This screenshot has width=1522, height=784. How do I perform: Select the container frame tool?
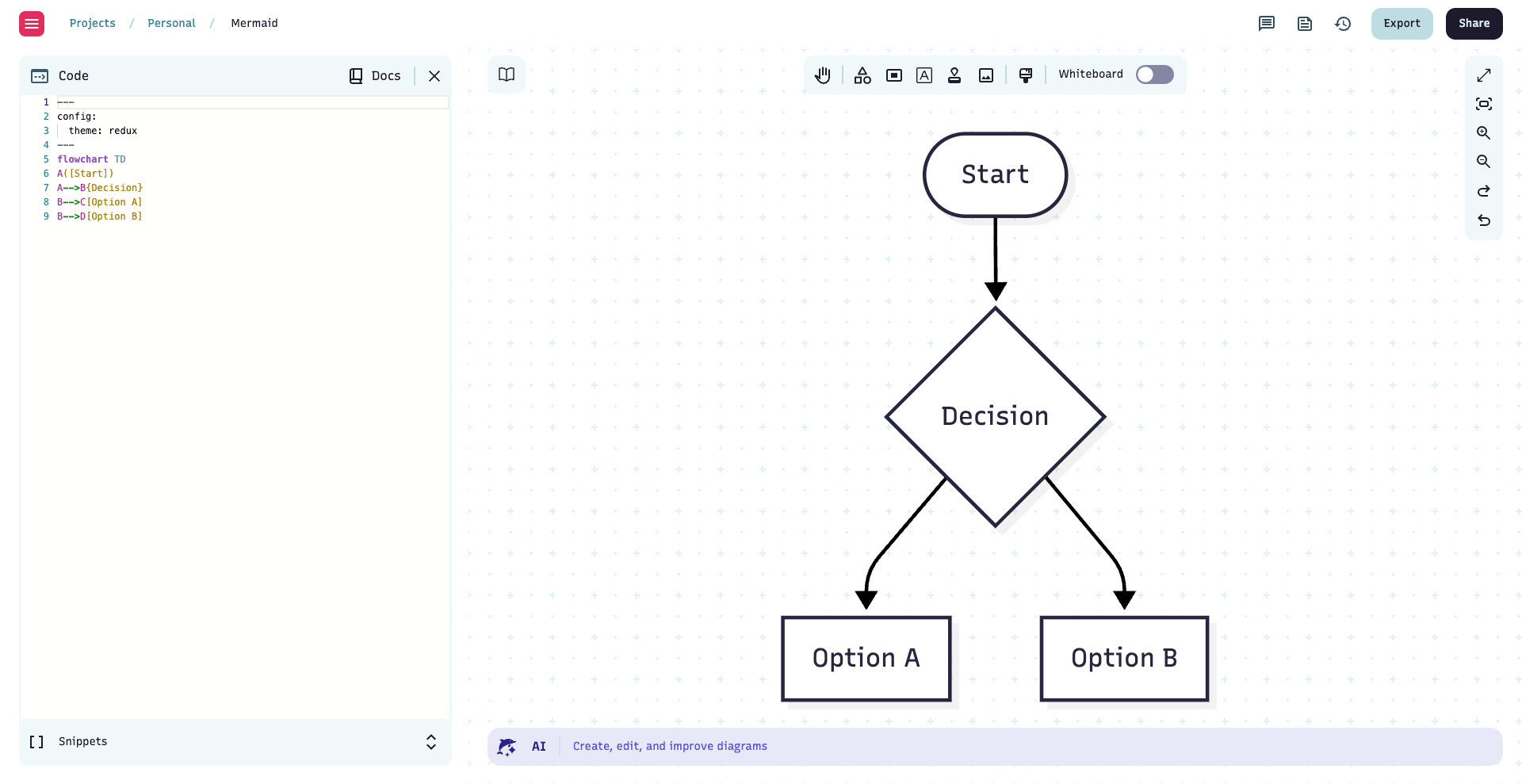click(894, 75)
